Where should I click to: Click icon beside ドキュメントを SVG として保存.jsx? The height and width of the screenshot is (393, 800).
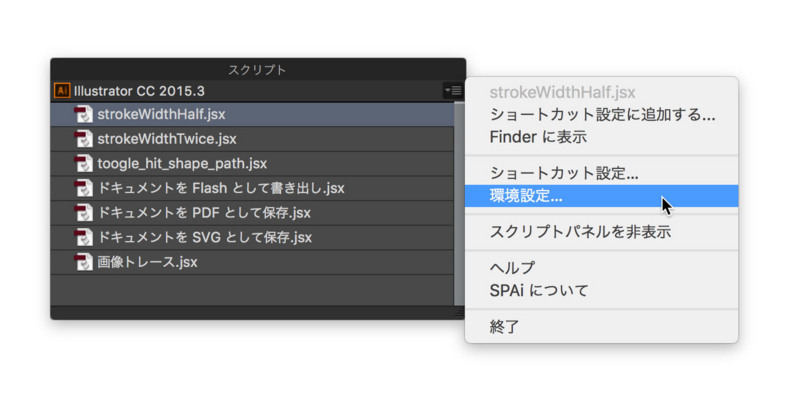[84, 237]
